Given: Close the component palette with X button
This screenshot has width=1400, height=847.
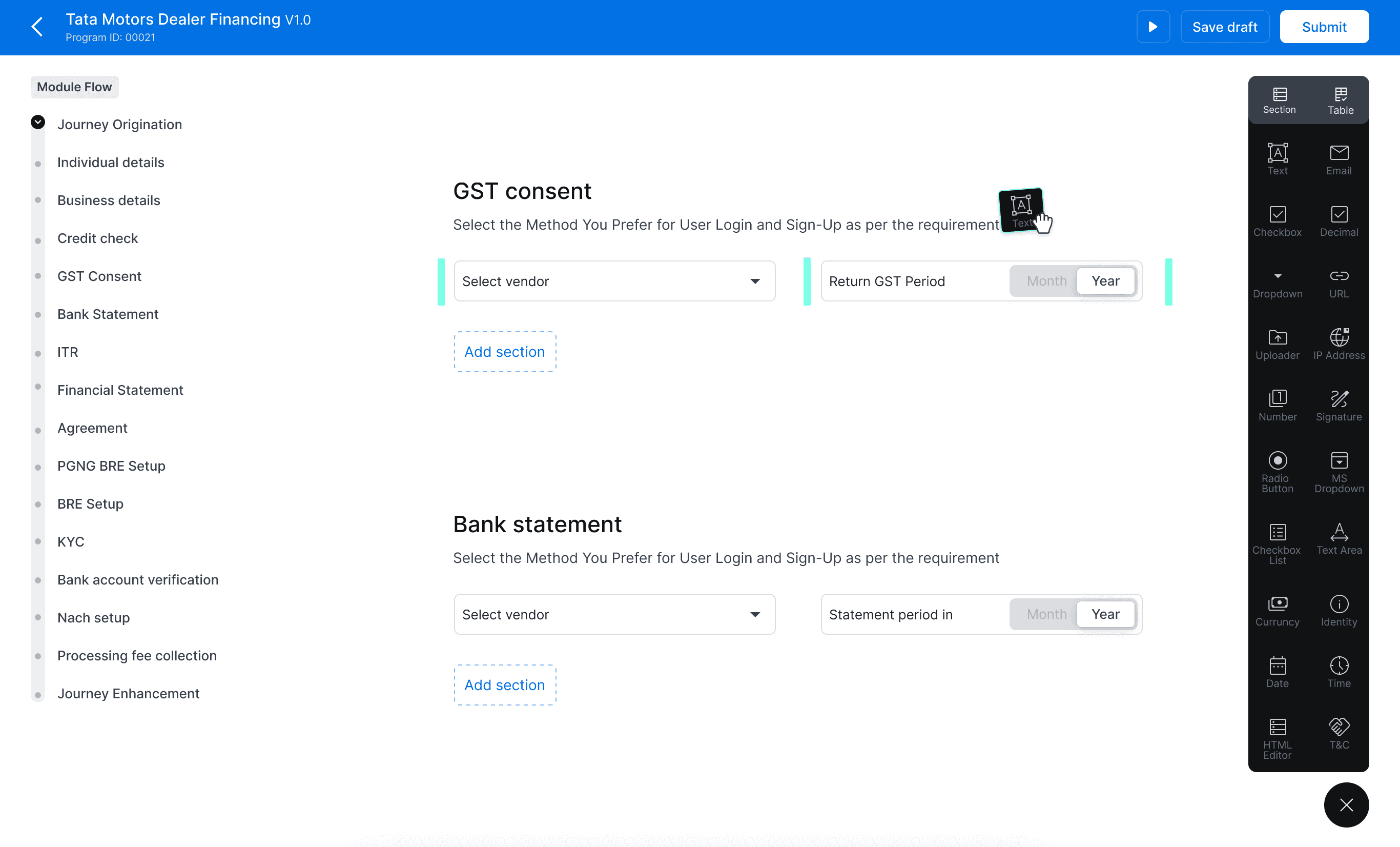Looking at the screenshot, I should point(1346,805).
